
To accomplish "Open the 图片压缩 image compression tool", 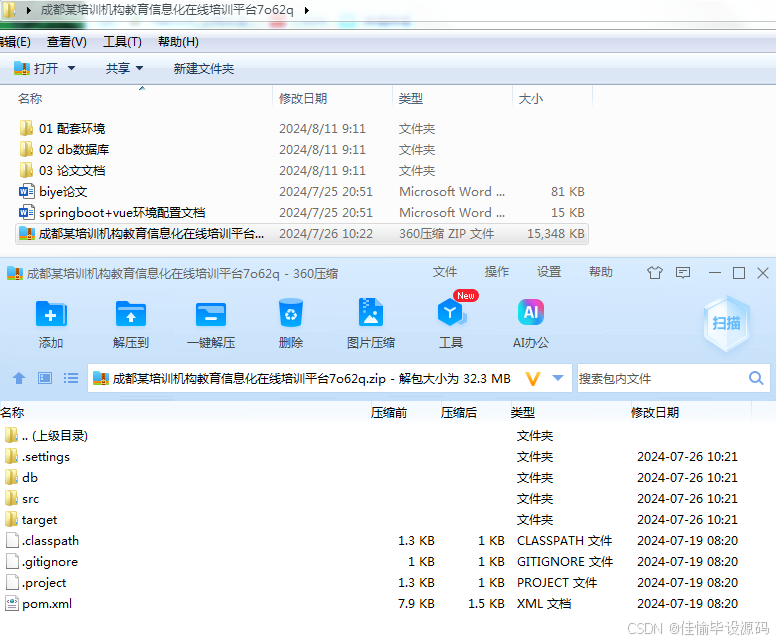I will (371, 312).
